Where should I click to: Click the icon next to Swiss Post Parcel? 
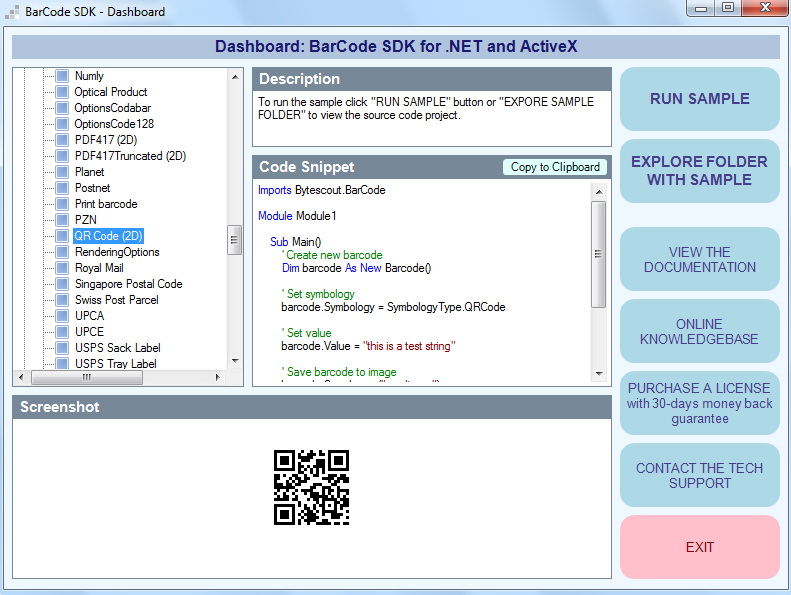tap(62, 300)
